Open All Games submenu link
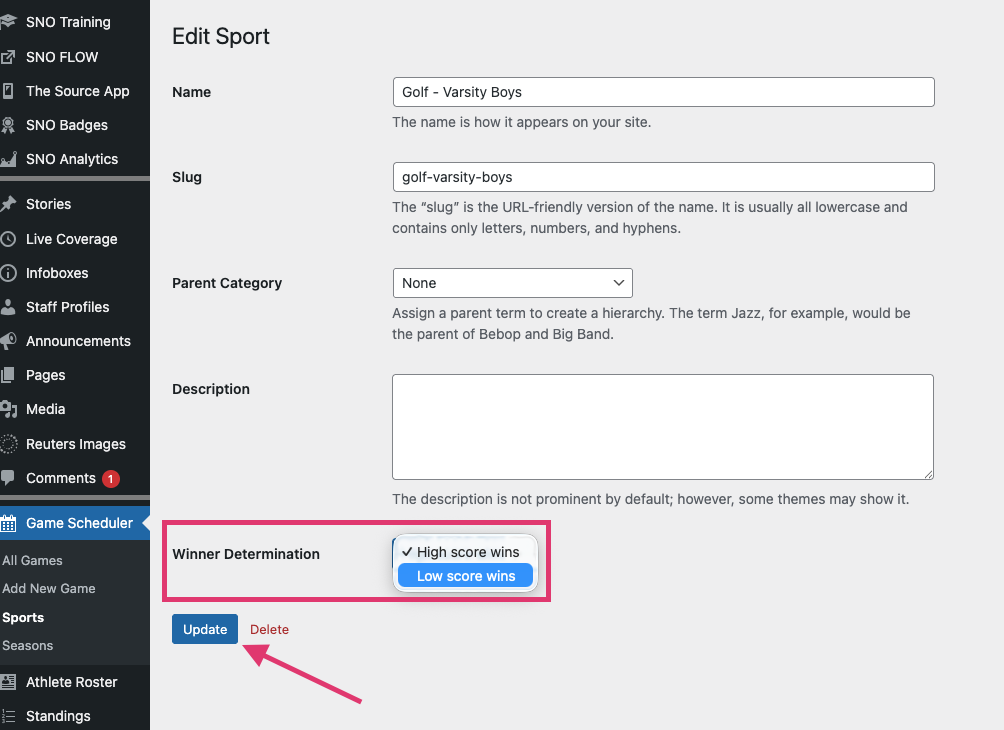This screenshot has height=730, width=1004. click(x=32, y=560)
